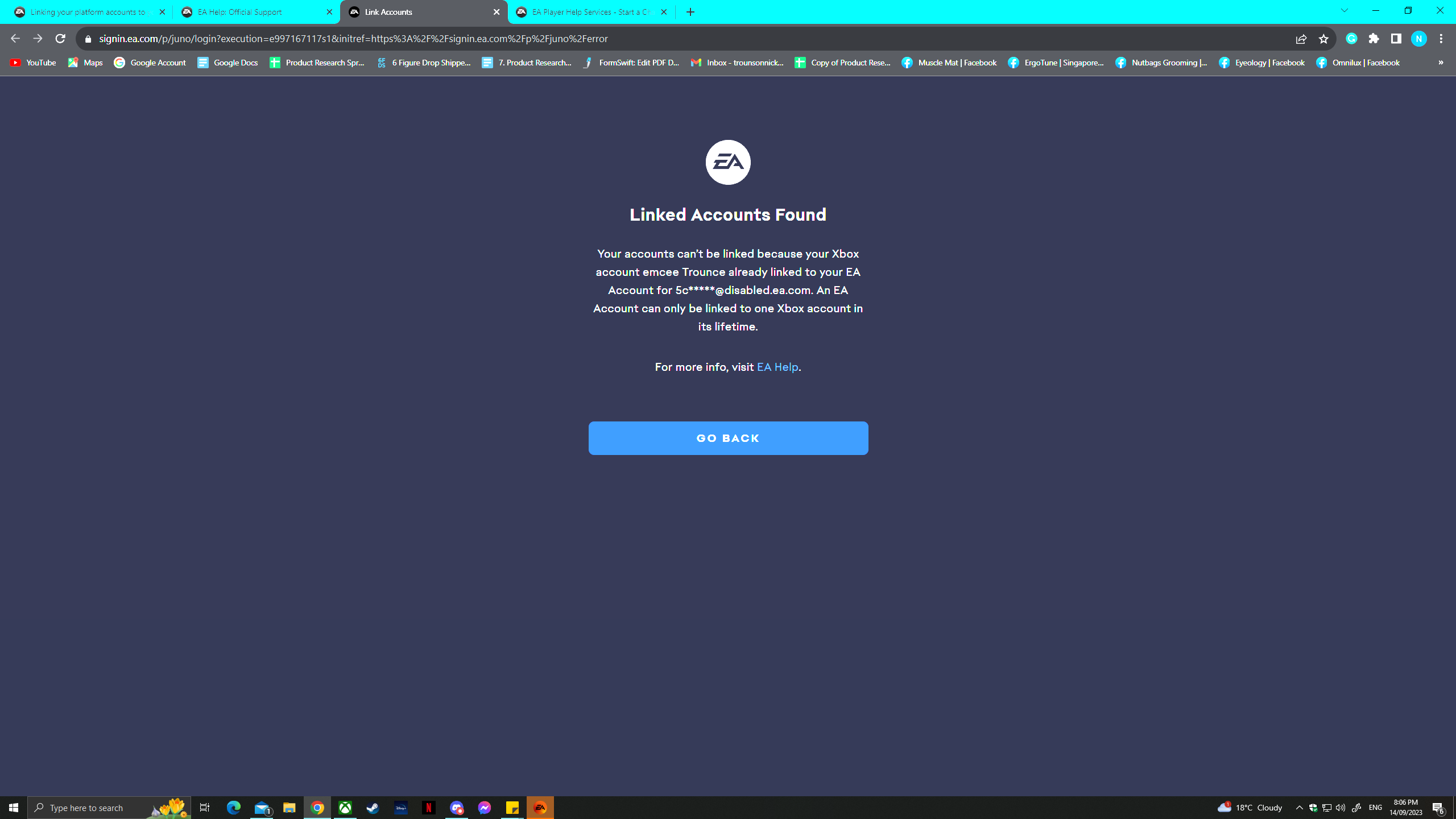
Task: Close the EA Help: Official Support tab
Action: [x=329, y=12]
